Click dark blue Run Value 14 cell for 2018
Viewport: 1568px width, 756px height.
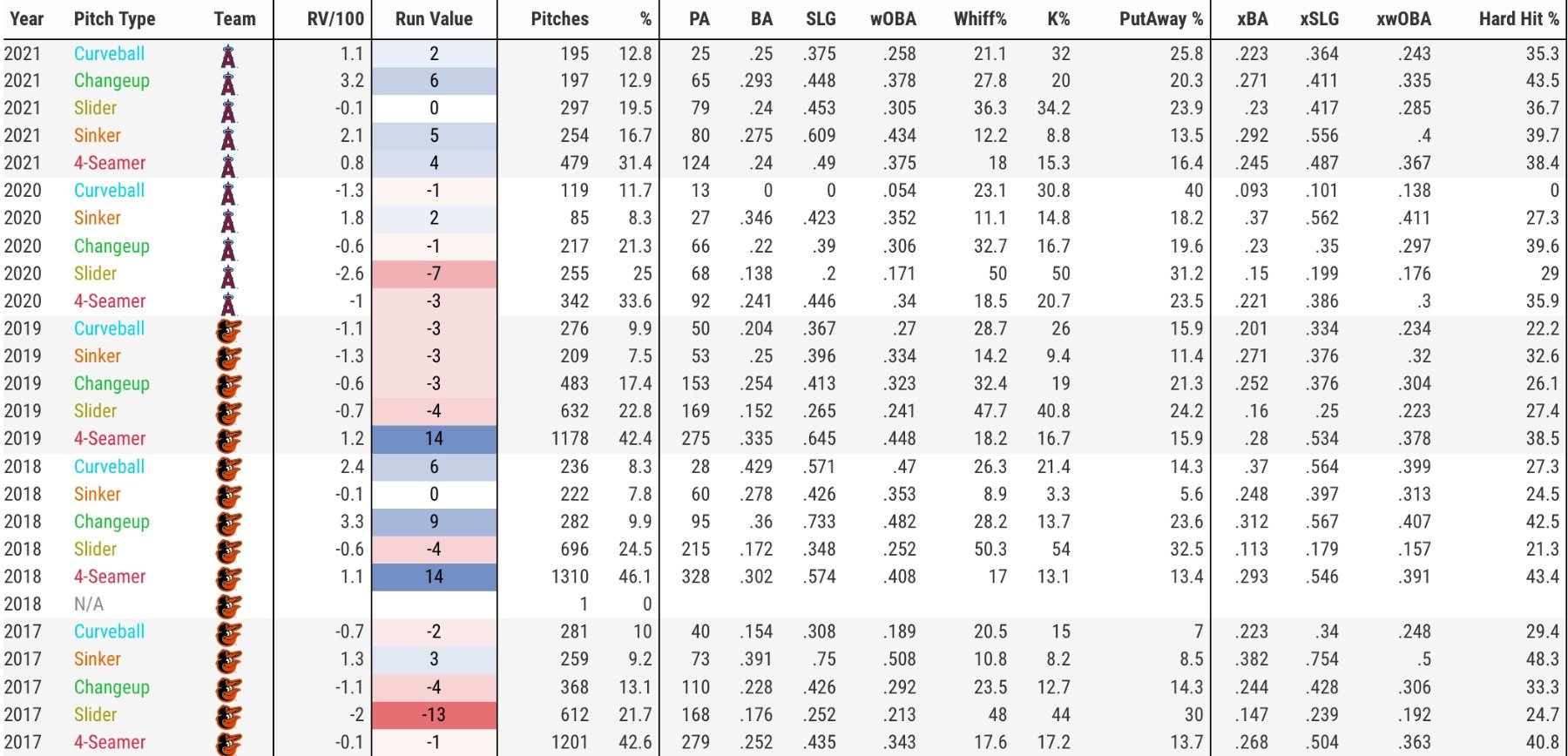tap(434, 577)
